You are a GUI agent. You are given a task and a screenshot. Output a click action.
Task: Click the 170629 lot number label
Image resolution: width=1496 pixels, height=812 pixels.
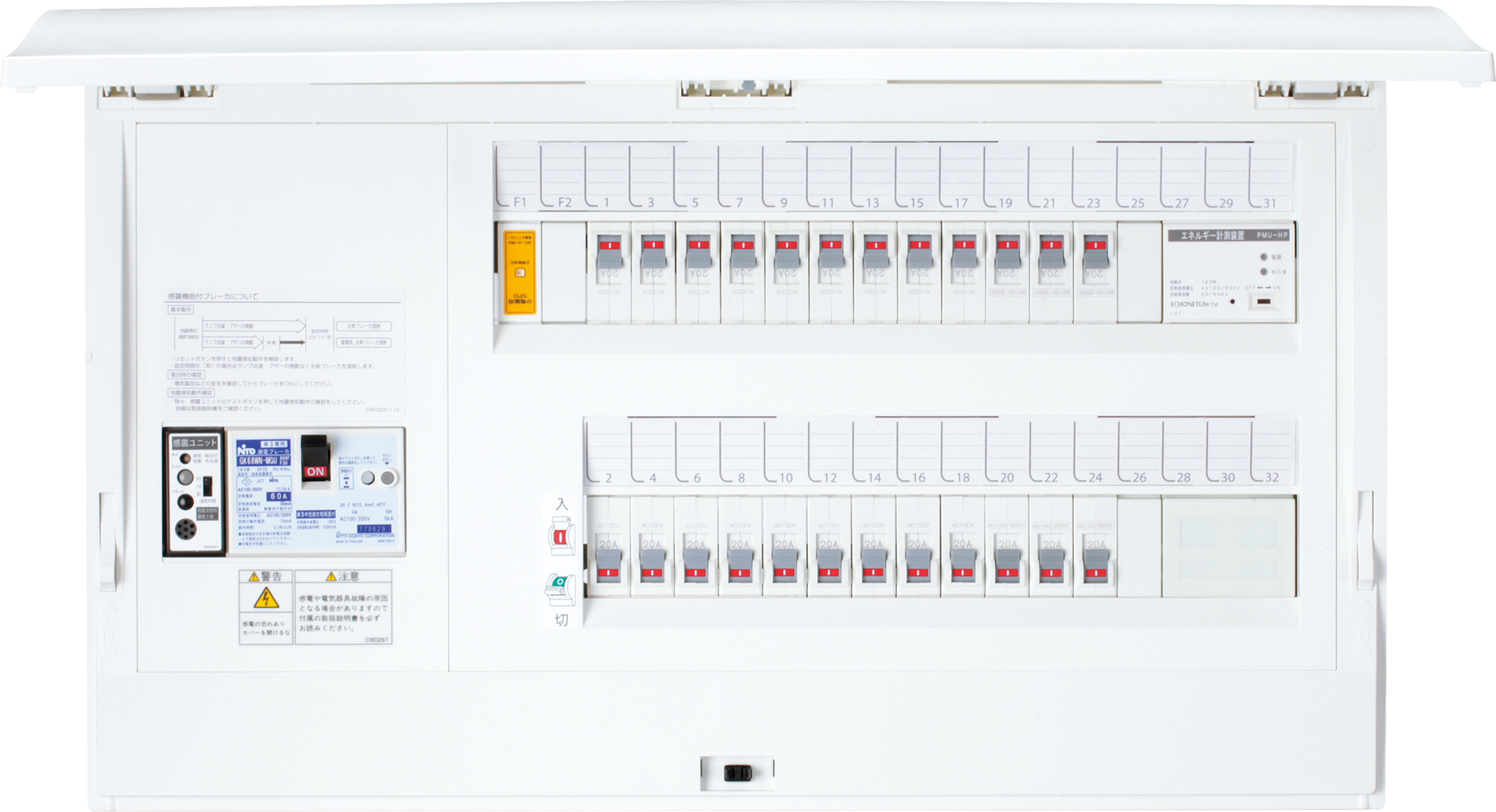point(375,529)
